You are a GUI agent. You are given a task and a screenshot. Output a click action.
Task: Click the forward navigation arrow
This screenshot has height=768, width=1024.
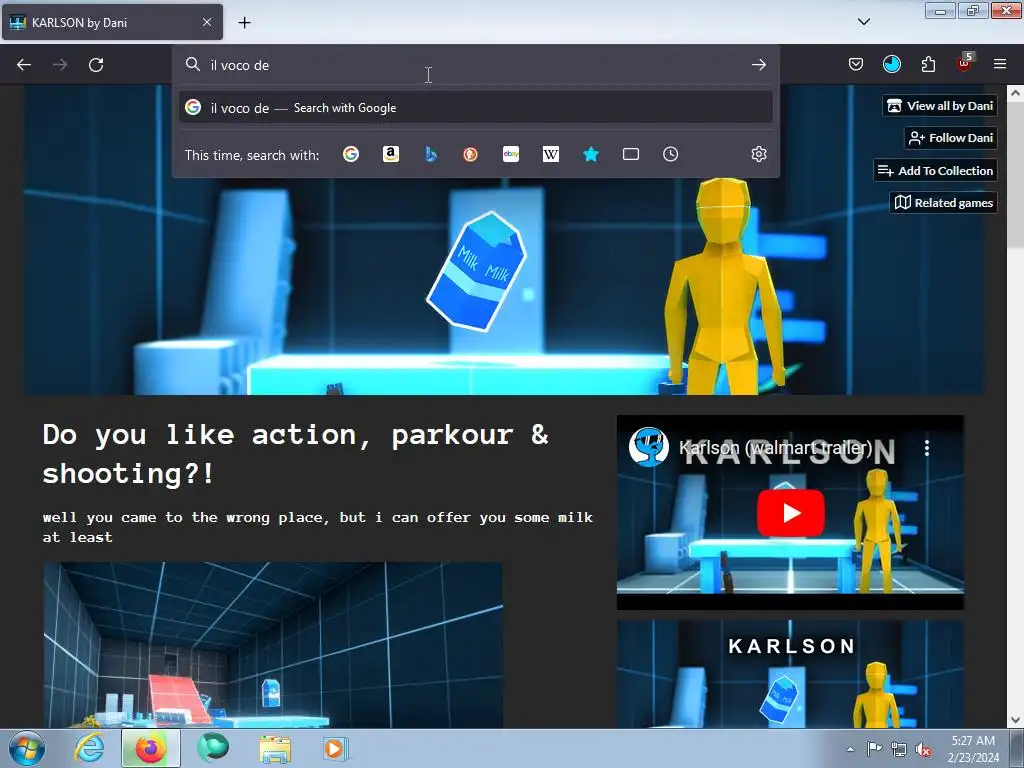coord(60,65)
